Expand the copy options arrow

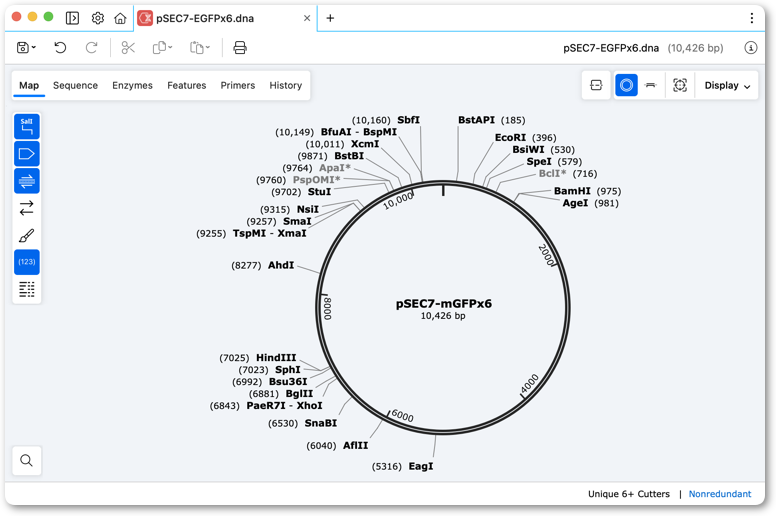pyautogui.click(x=170, y=47)
